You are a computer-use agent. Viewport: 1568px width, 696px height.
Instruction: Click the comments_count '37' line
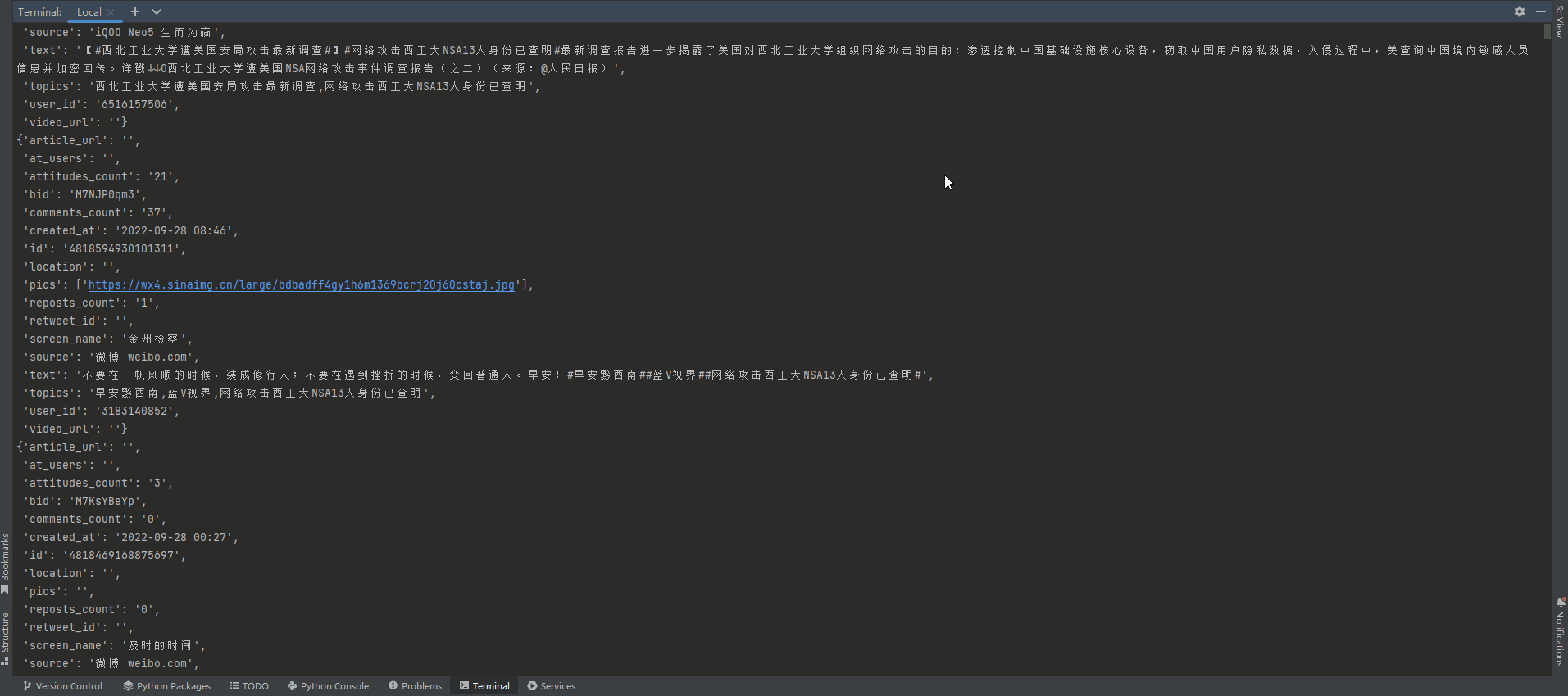coord(98,212)
